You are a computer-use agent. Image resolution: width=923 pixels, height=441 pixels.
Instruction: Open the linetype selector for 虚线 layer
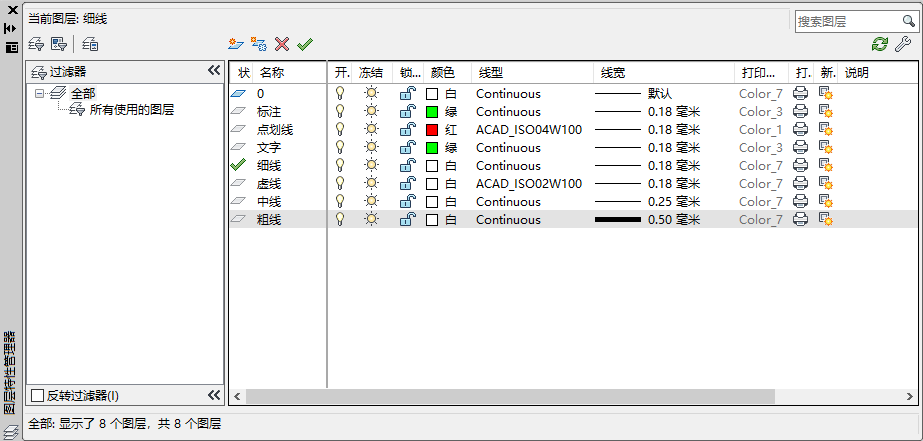(528, 184)
